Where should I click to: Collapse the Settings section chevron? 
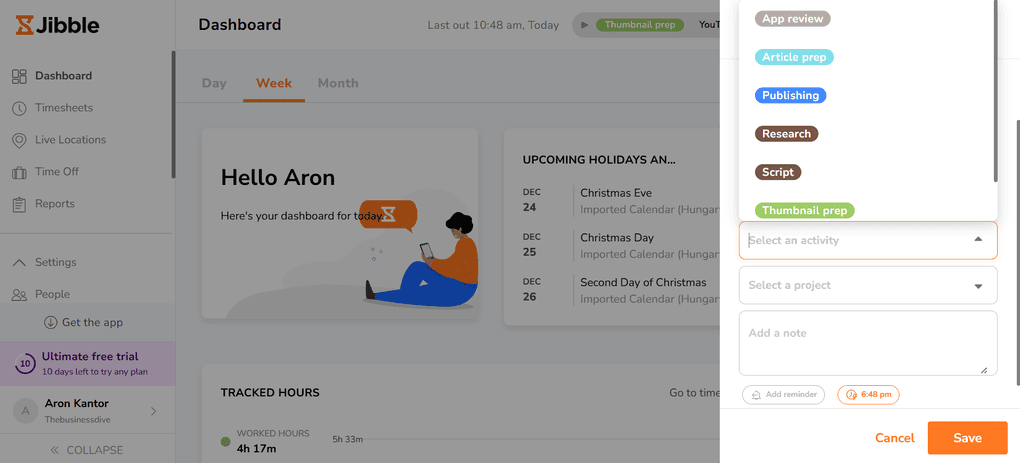[20, 263]
